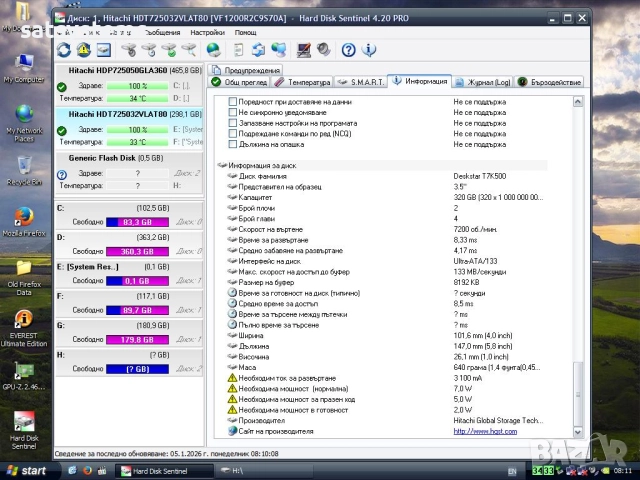Screen dimensions: 640x480
Task: Collapse the 'Информация за диск' section
Action: [222, 165]
